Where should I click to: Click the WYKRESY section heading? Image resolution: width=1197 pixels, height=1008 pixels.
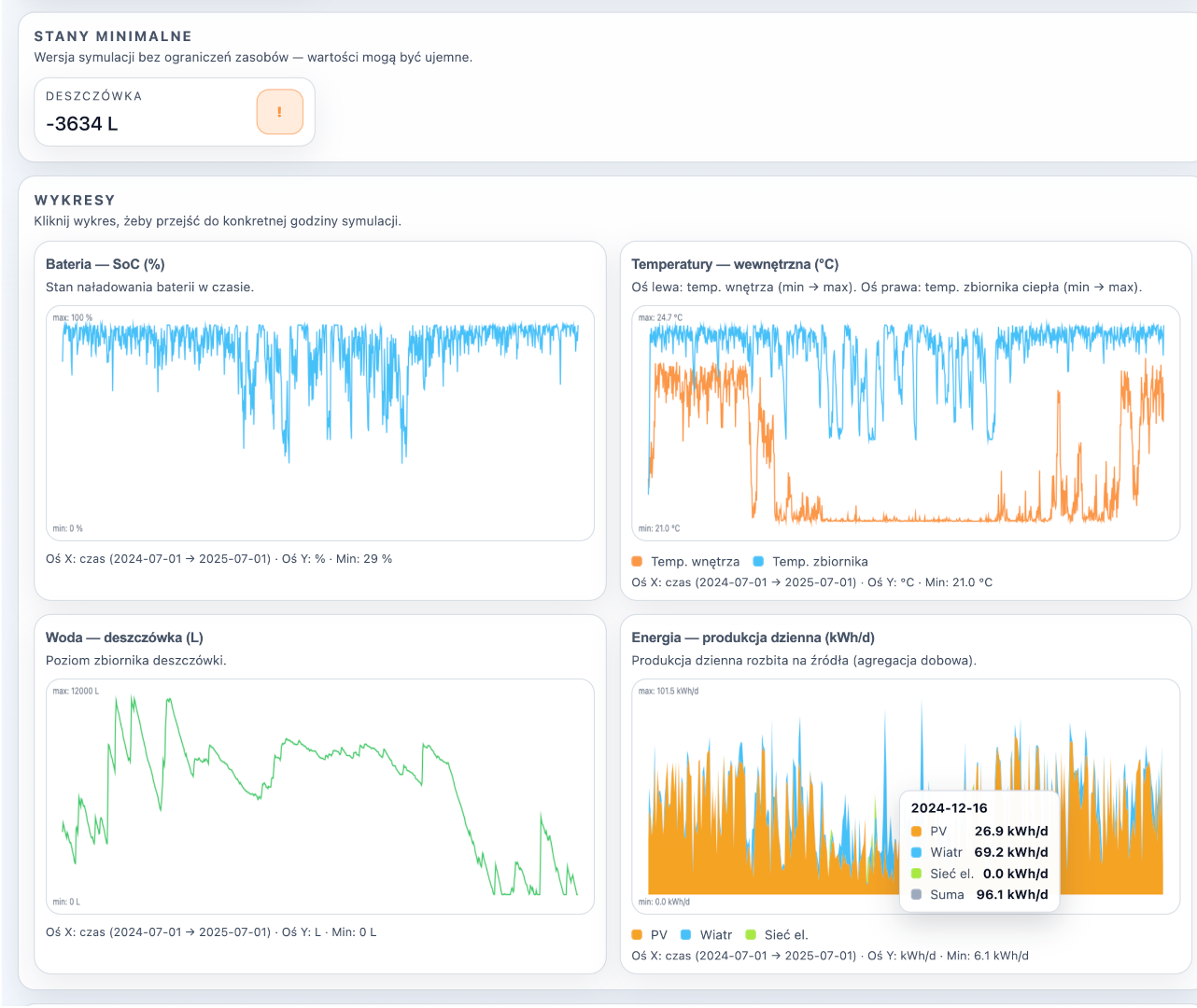click(x=75, y=200)
